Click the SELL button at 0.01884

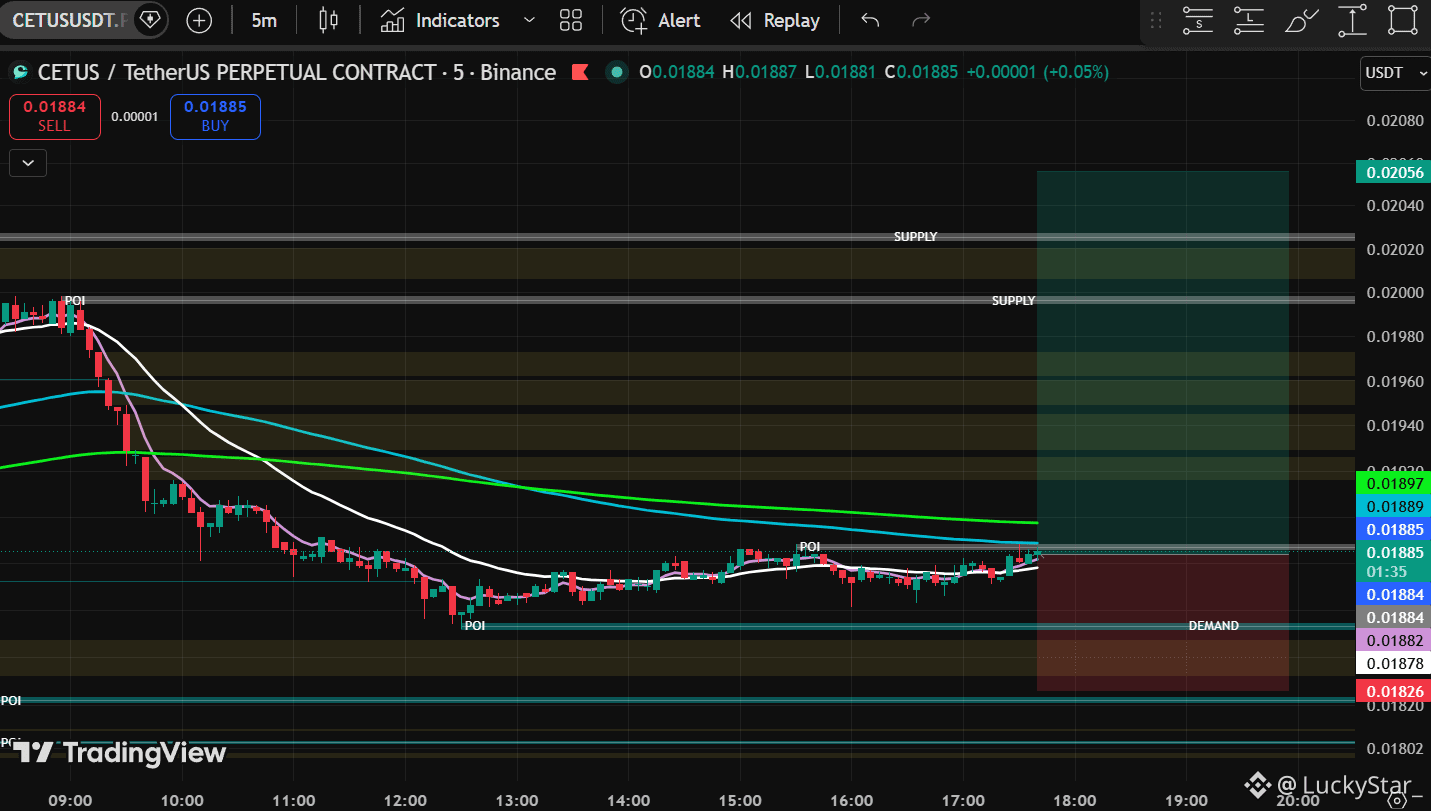[x=55, y=116]
